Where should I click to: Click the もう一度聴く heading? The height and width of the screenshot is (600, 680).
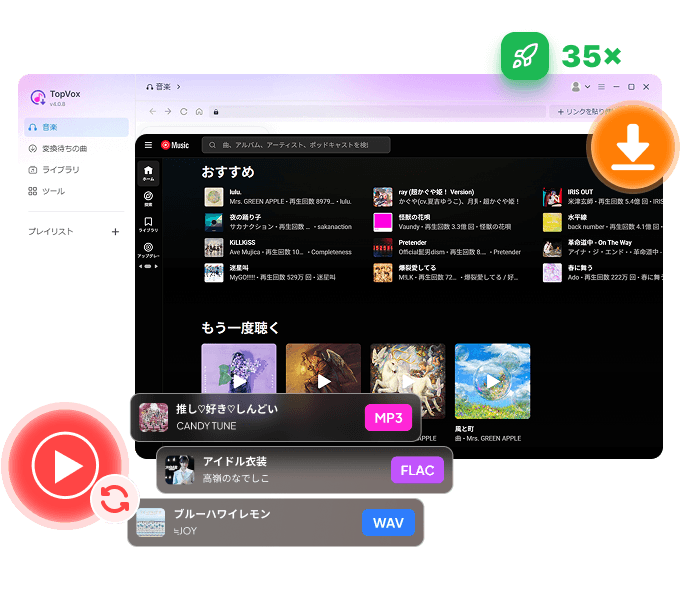pyautogui.click(x=240, y=328)
